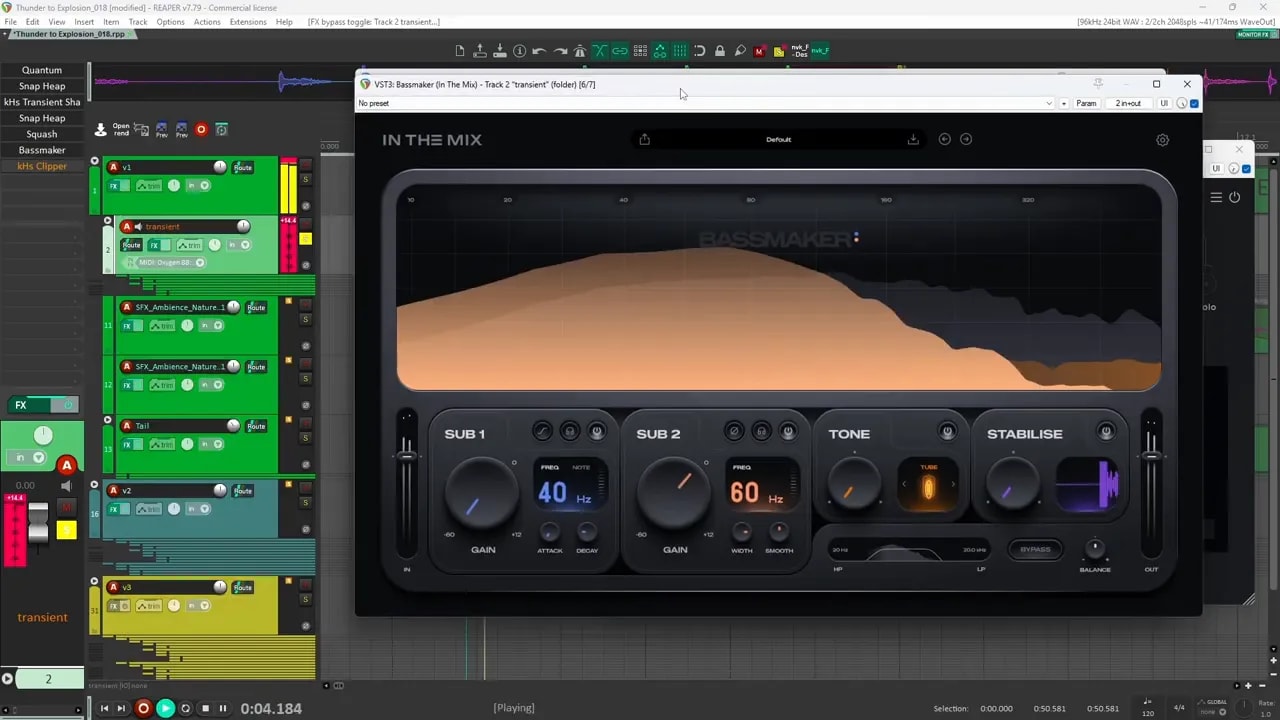
Task: Collapse the v1 folder track arrow
Action: 95,161
